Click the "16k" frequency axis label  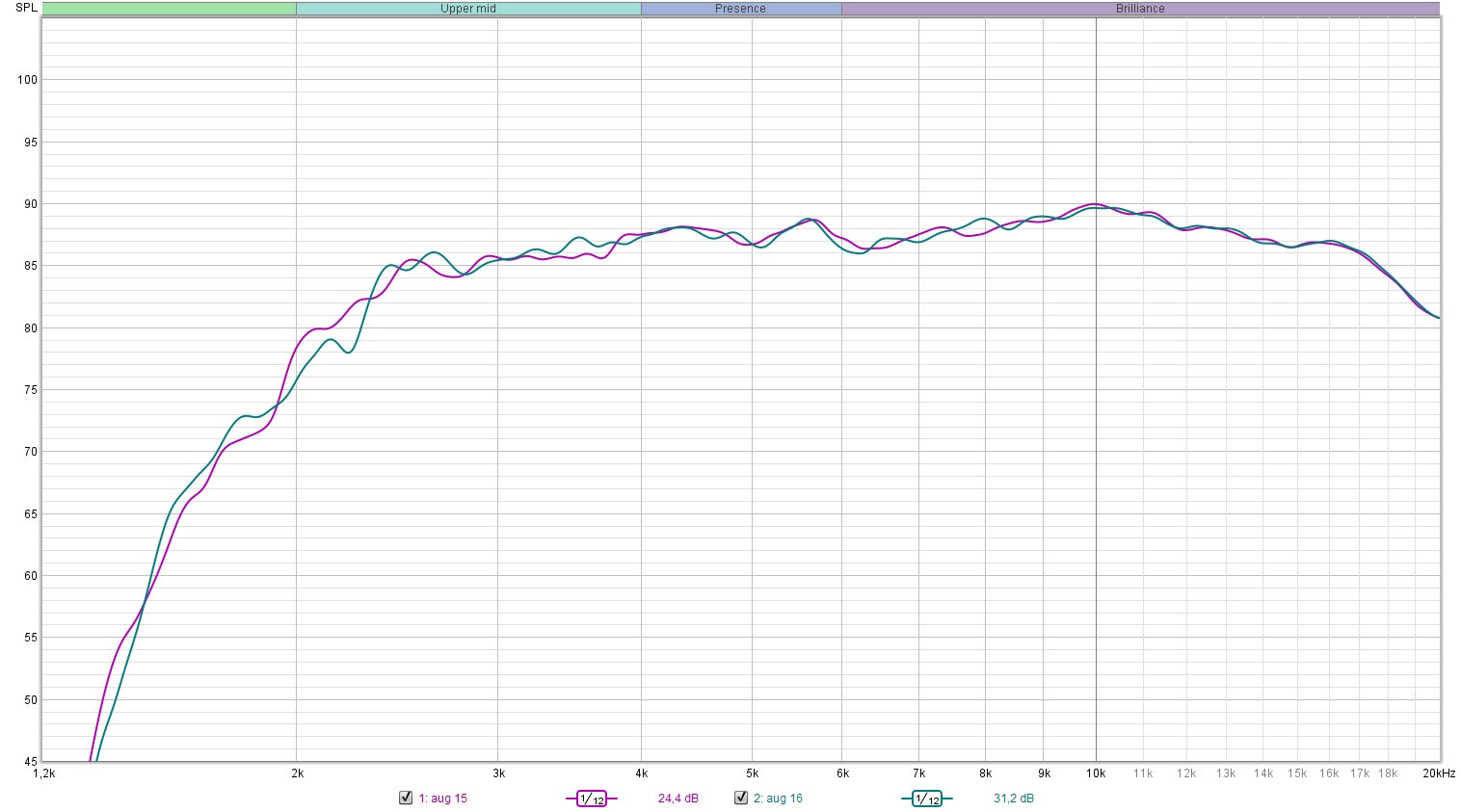click(x=1330, y=773)
